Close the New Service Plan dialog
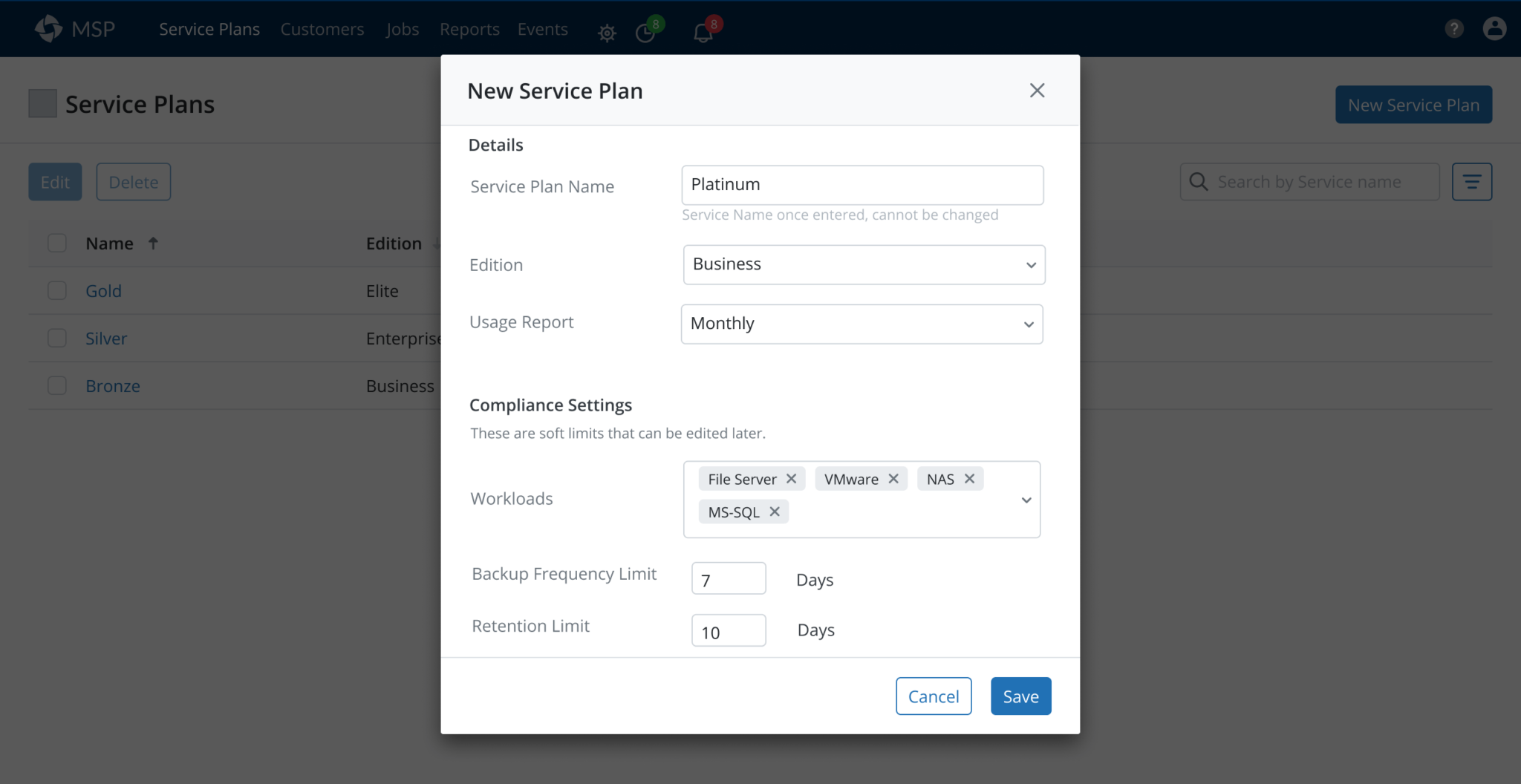 click(1037, 91)
